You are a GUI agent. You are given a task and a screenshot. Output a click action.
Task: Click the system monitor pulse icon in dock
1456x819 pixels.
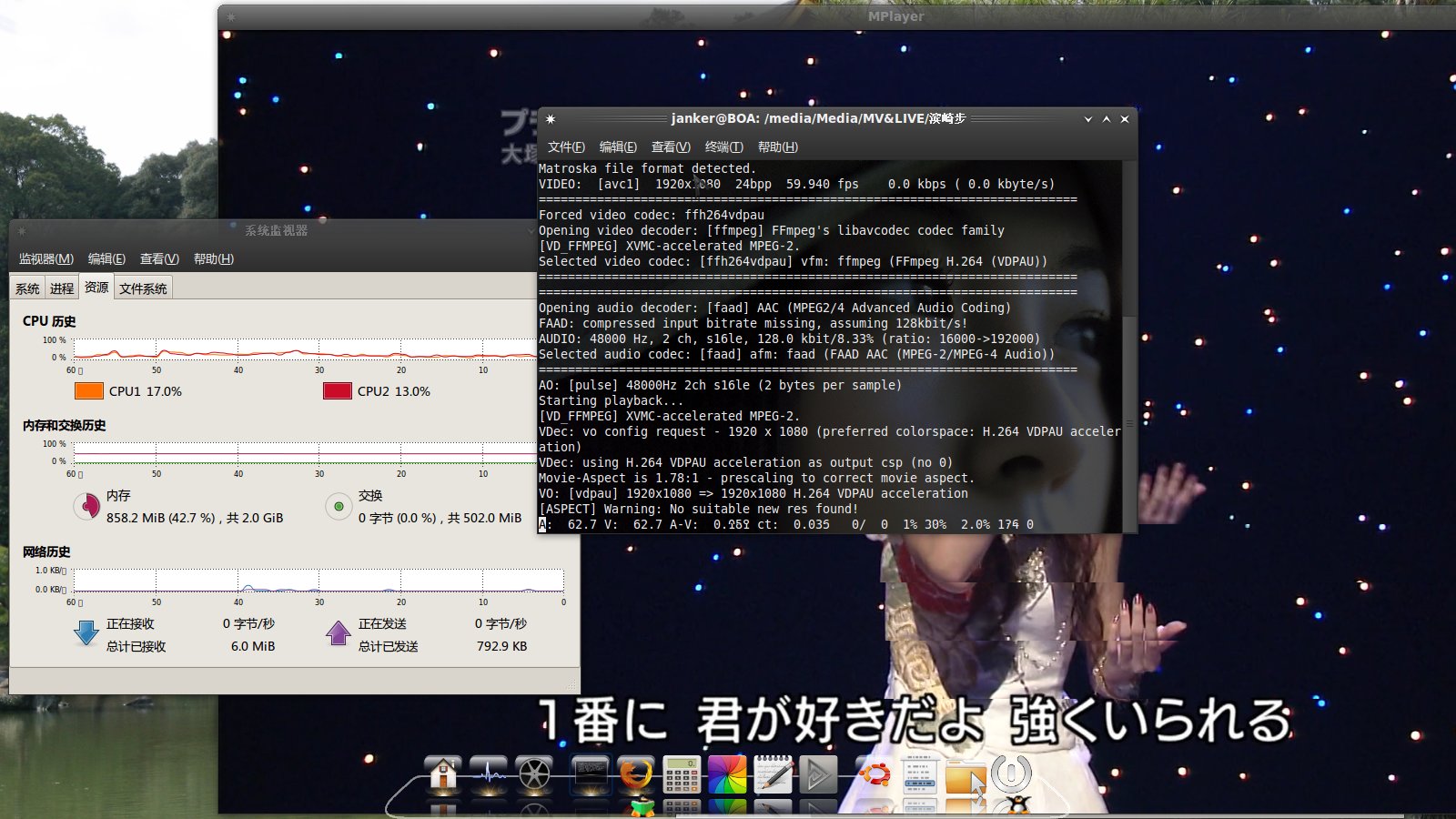pos(489,774)
